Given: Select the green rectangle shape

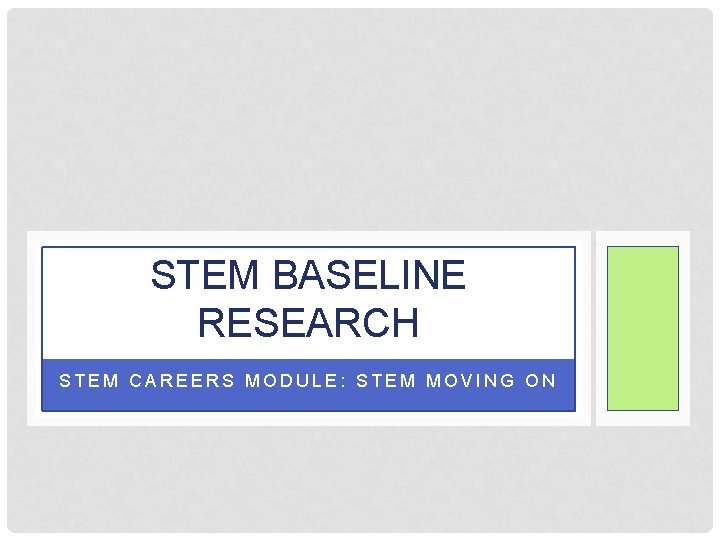Looking at the screenshot, I should tap(643, 328).
